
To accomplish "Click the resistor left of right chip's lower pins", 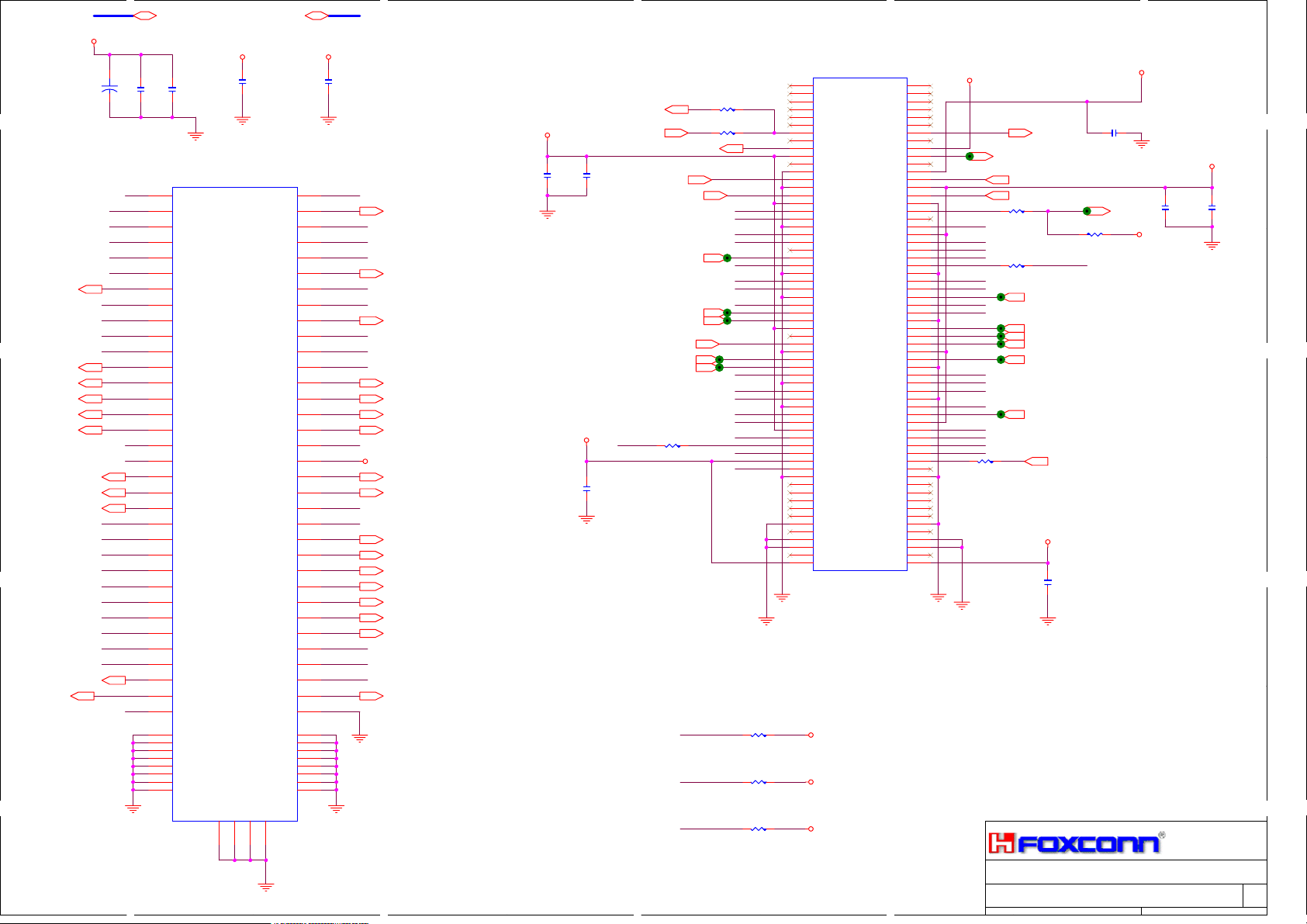I will [673, 445].
